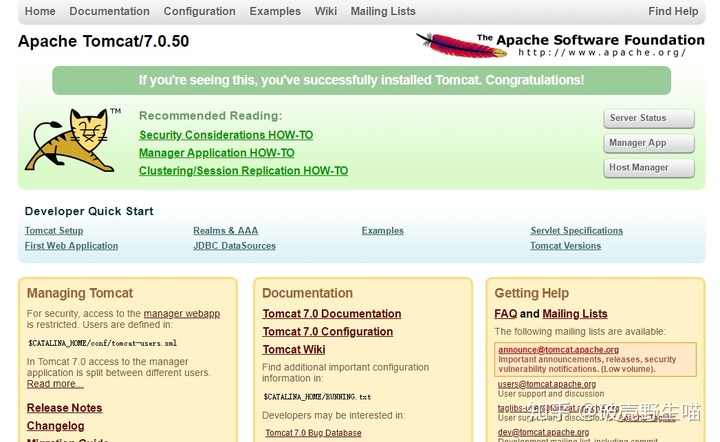Open the Tomcat Wiki link

[x=294, y=349]
